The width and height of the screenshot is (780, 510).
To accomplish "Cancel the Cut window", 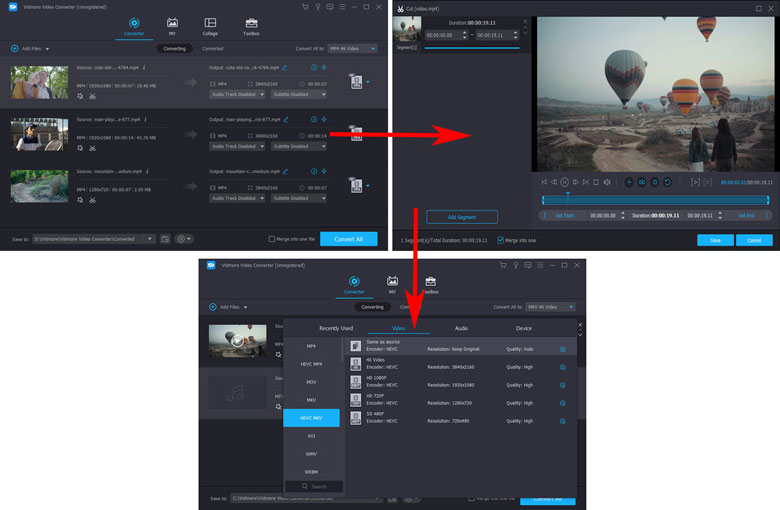I will point(754,240).
